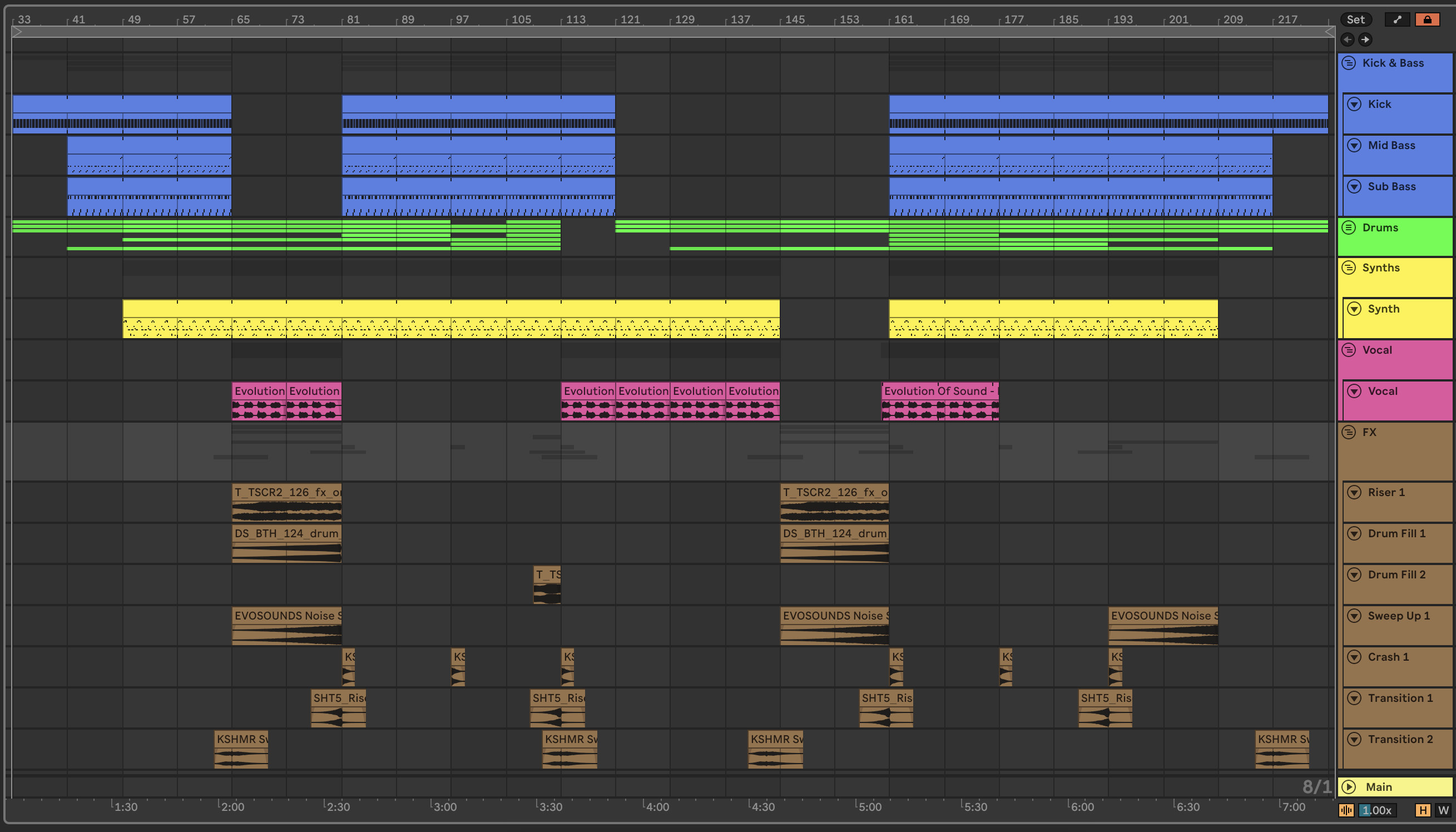Unfold the Kick track arrow
This screenshot has height=832, width=1456.
tap(1354, 104)
